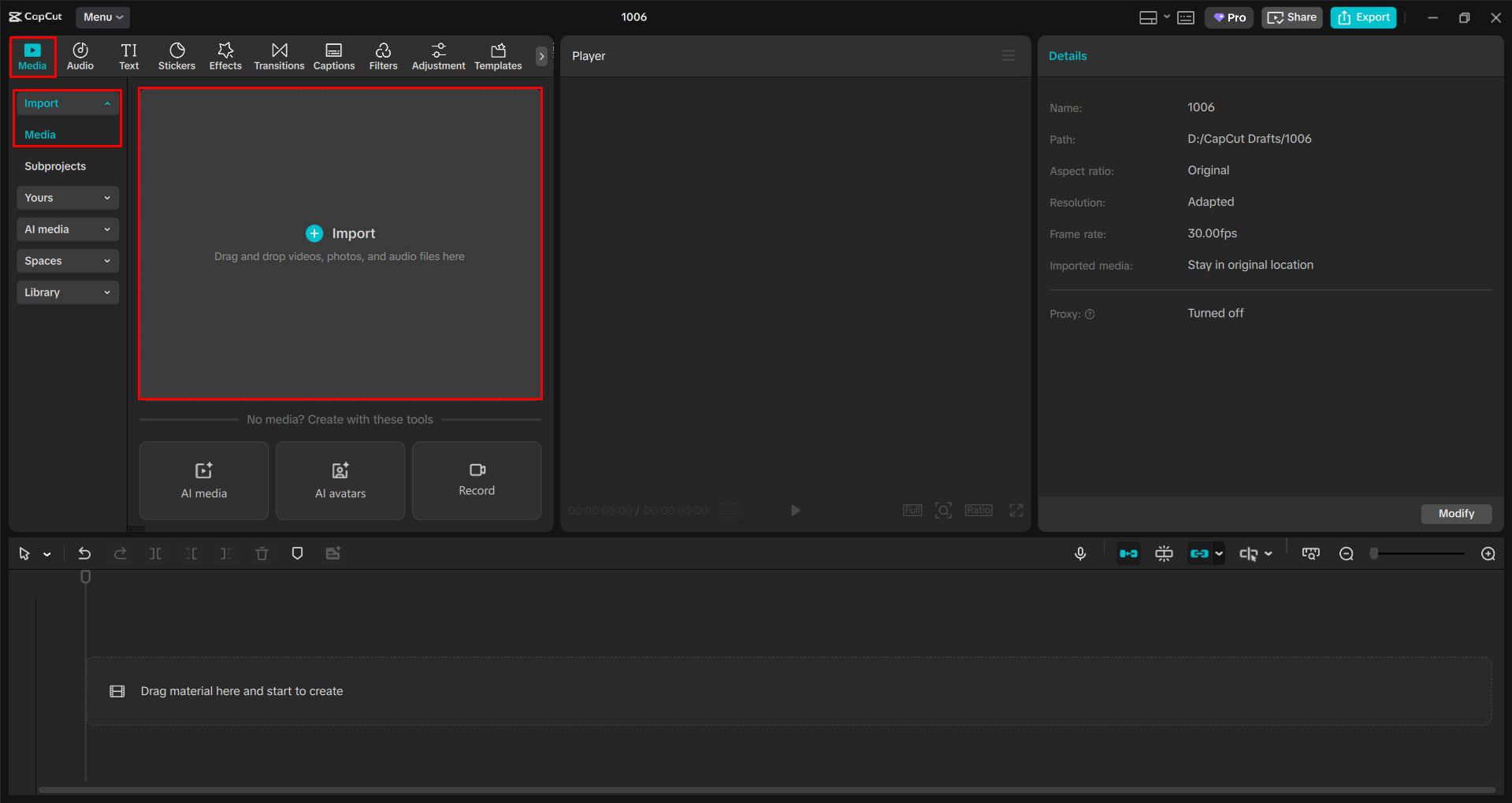This screenshot has width=1512, height=803.
Task: Expand the Yours dropdown
Action: click(x=67, y=197)
